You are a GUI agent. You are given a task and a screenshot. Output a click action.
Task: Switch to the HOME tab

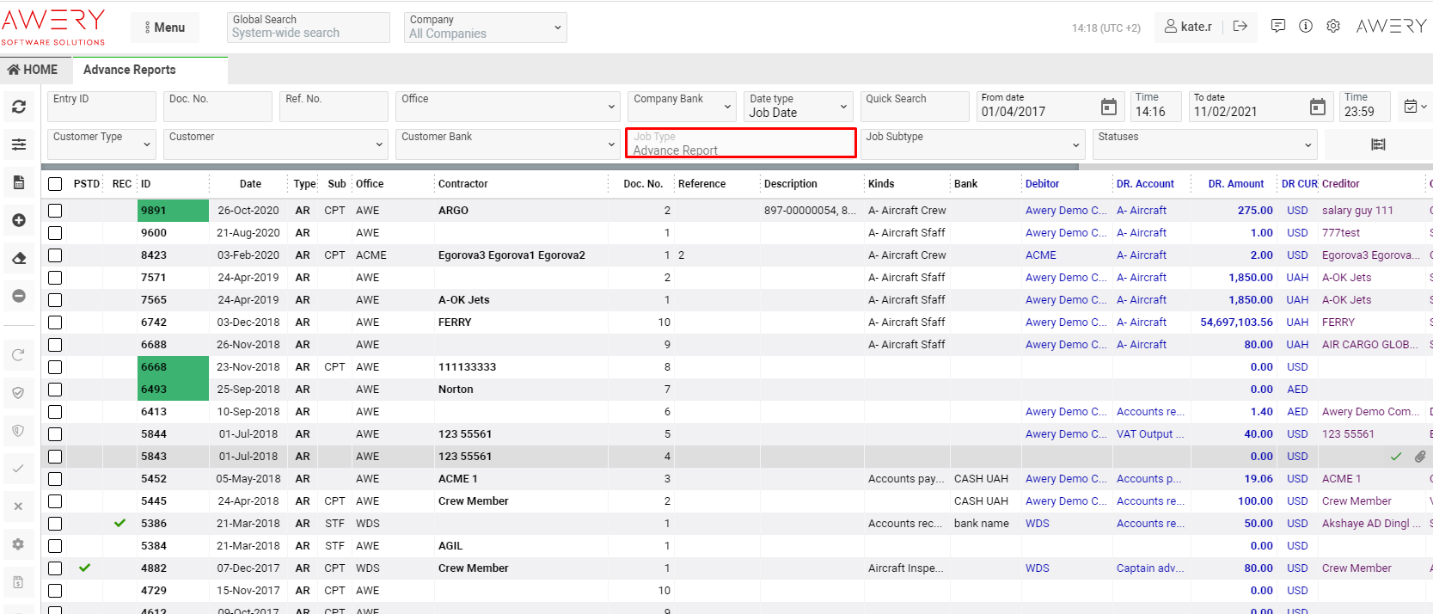coord(35,69)
